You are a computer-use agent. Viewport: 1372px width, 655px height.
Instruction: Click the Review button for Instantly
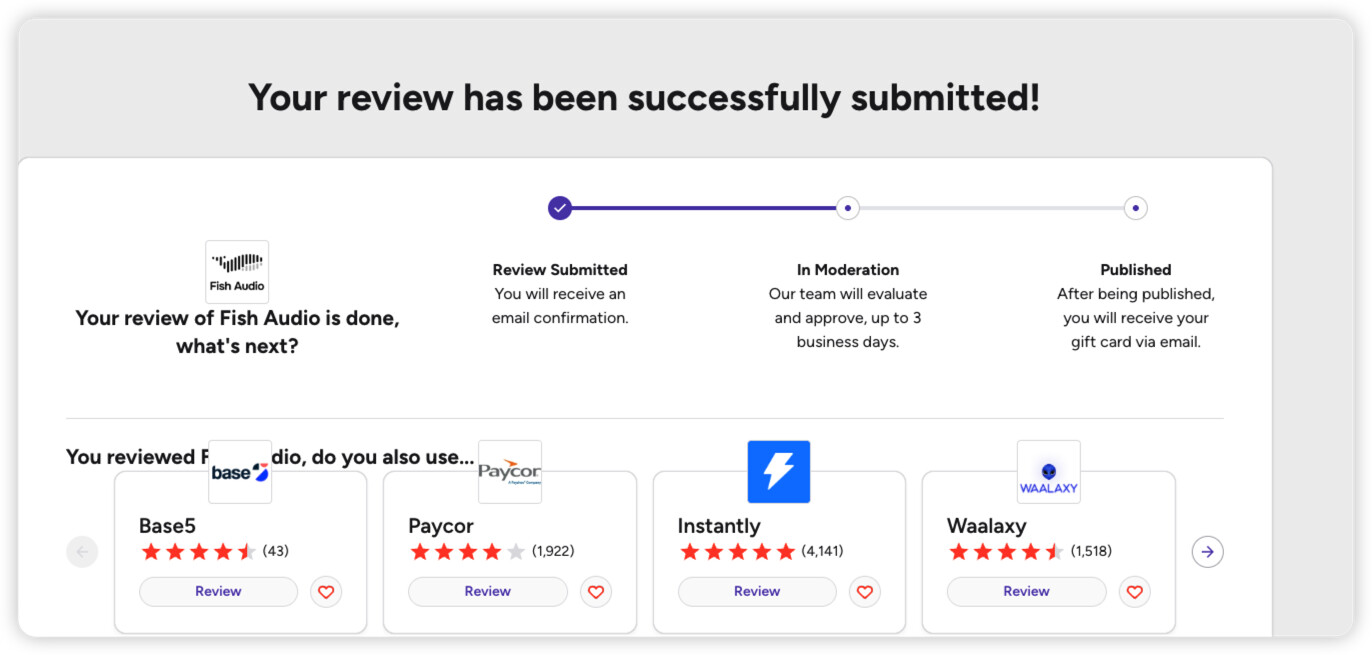tap(757, 591)
